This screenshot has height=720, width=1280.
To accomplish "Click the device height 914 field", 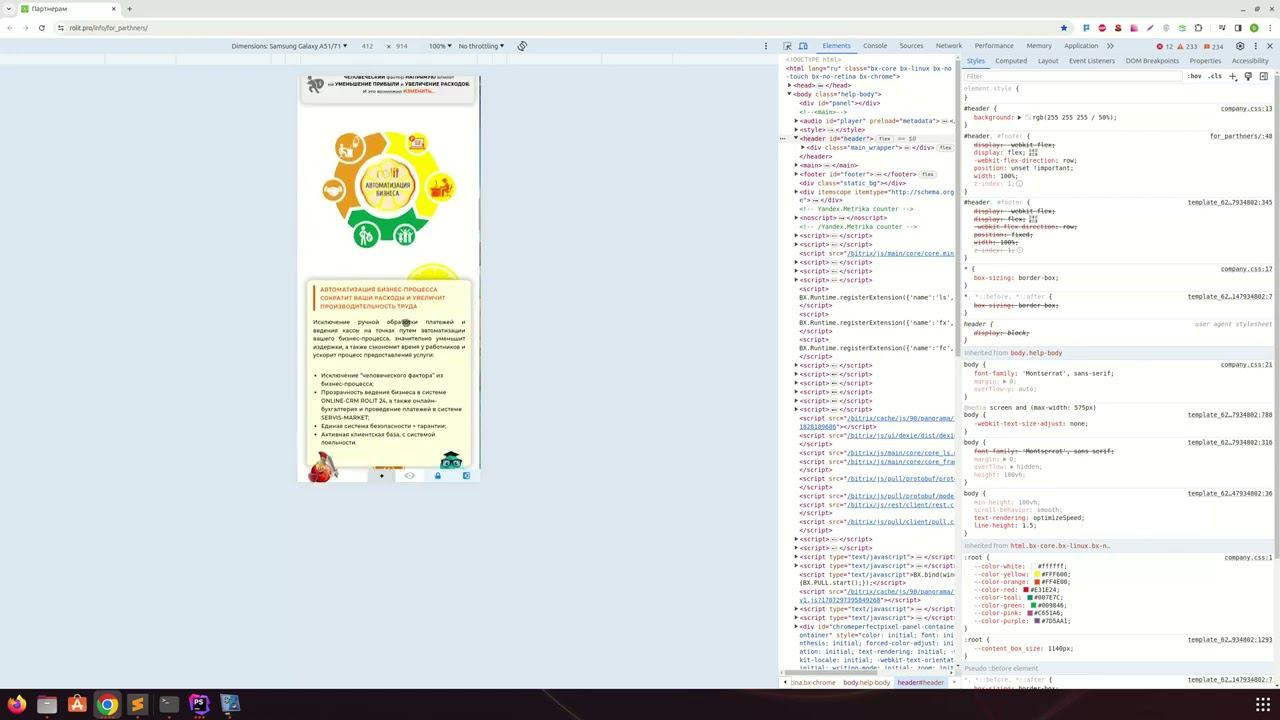I will tap(401, 46).
